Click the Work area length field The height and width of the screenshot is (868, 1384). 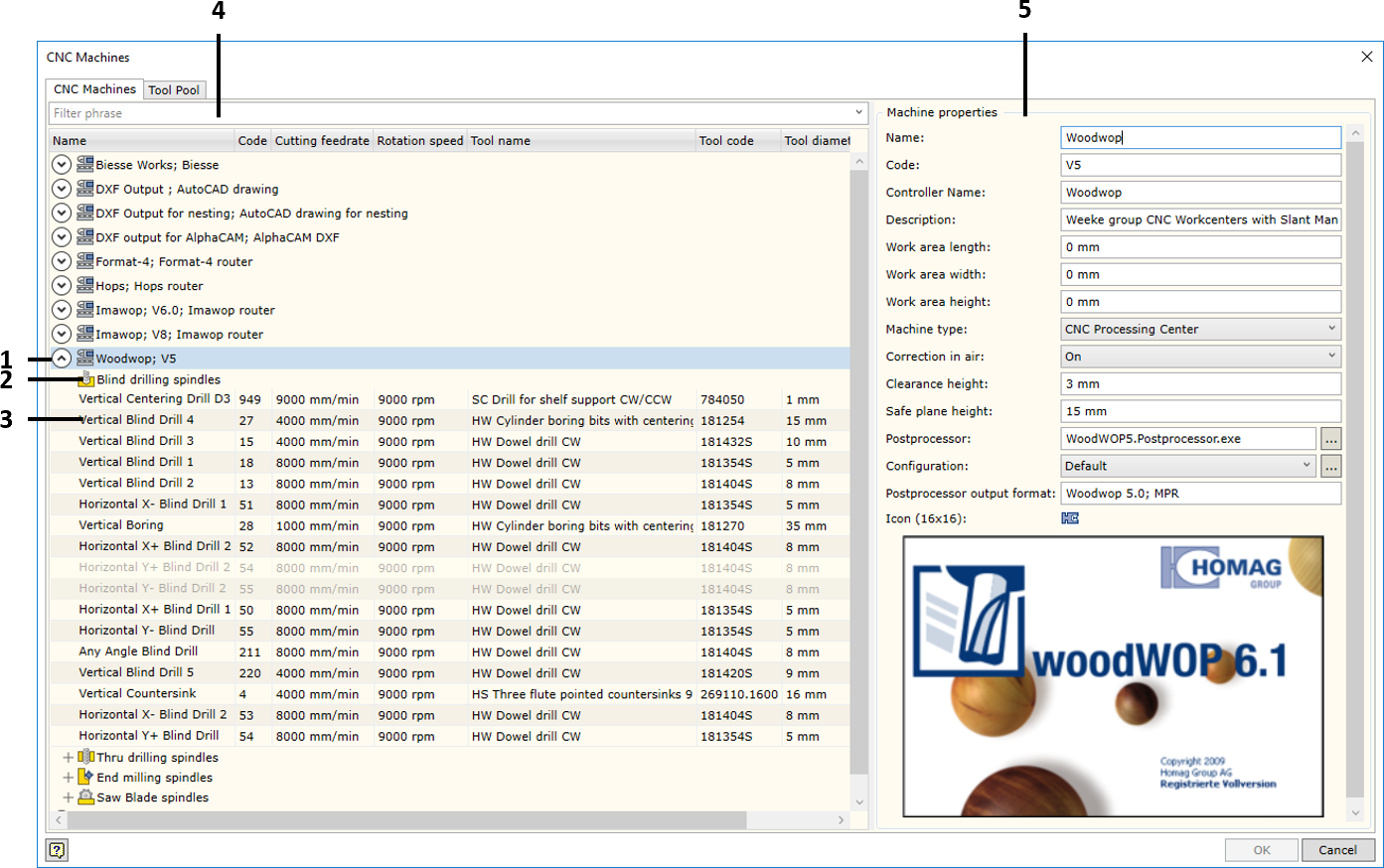[x=1200, y=247]
